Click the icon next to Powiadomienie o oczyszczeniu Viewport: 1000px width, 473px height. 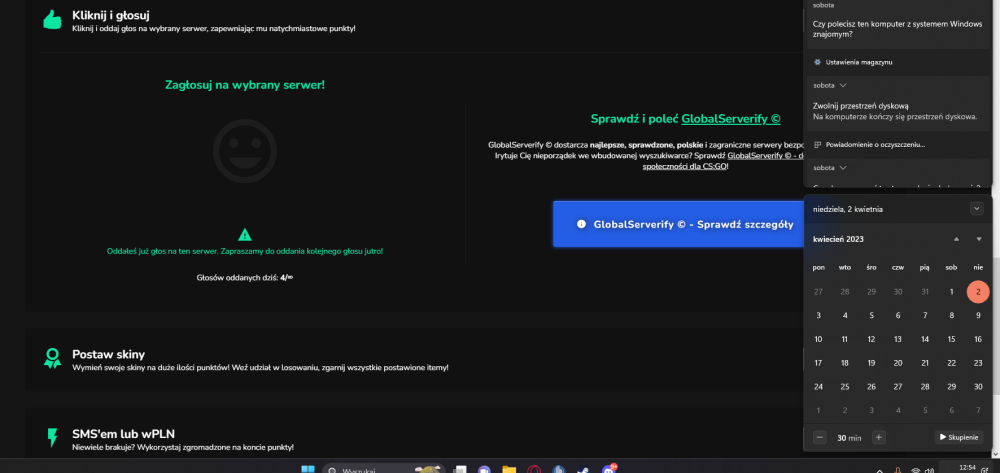[x=818, y=145]
